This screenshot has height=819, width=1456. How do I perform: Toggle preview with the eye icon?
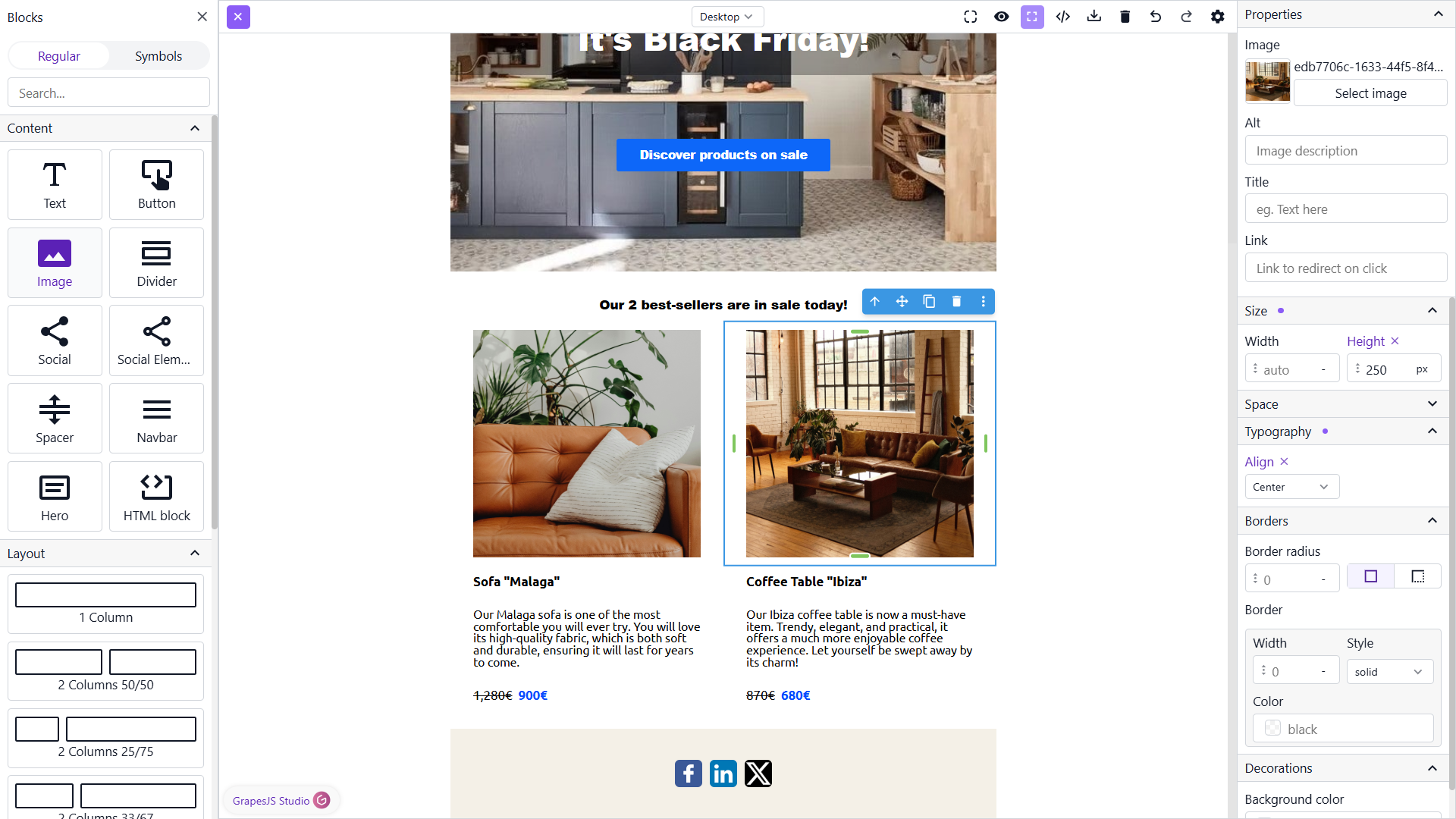(x=1002, y=17)
